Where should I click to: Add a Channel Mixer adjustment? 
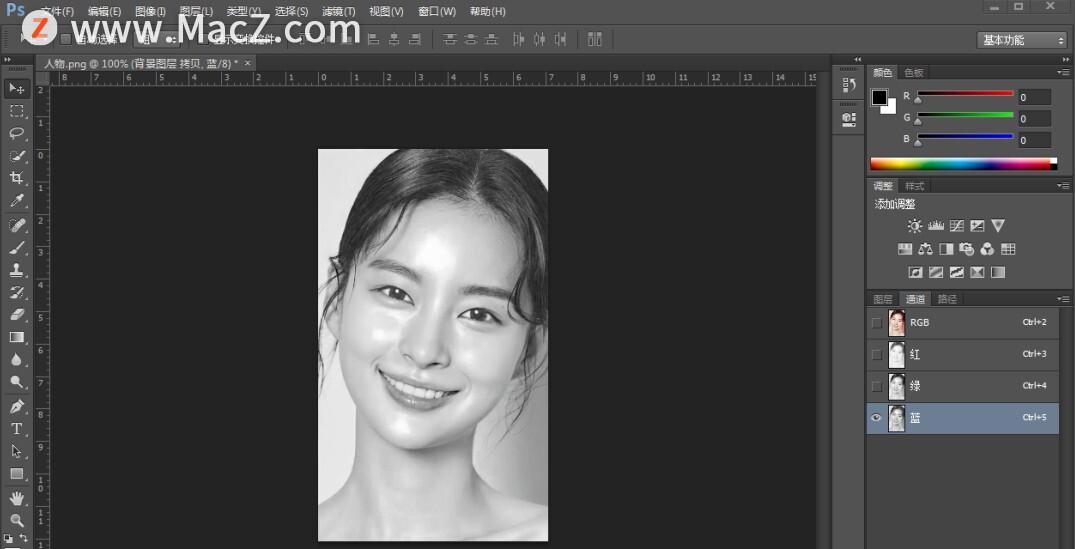point(987,249)
